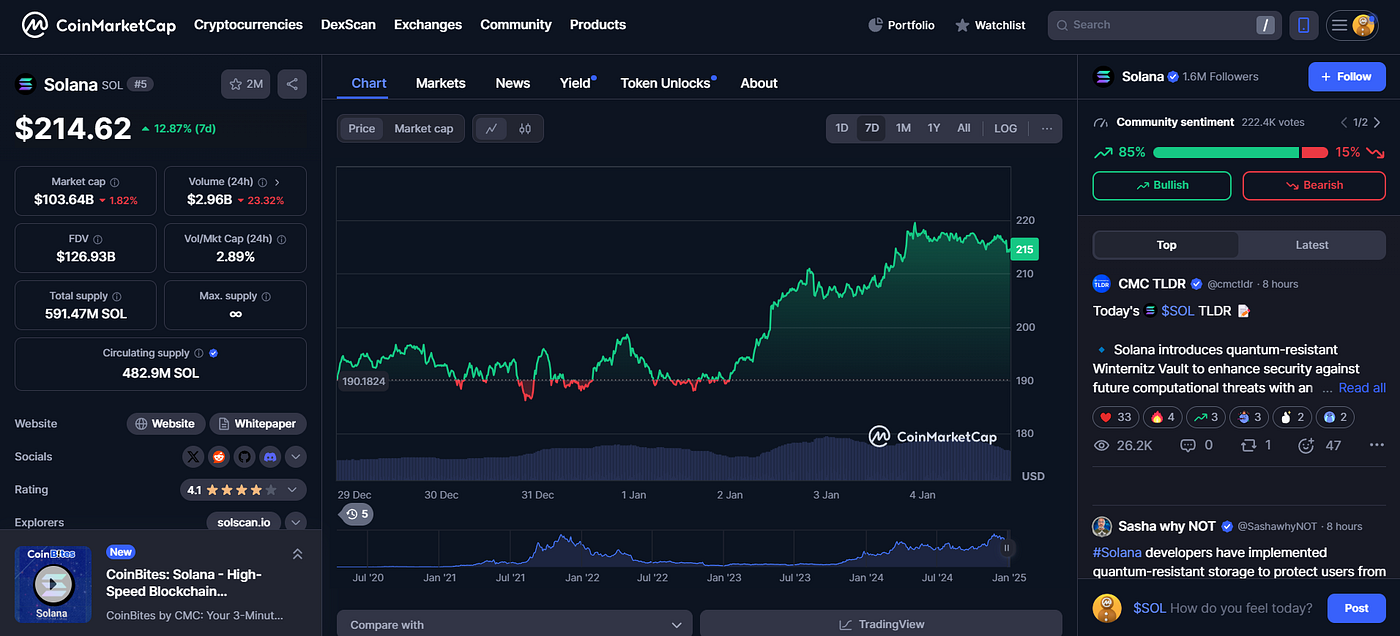Share the Solana page
Image resolution: width=1400 pixels, height=636 pixels.
pos(292,84)
